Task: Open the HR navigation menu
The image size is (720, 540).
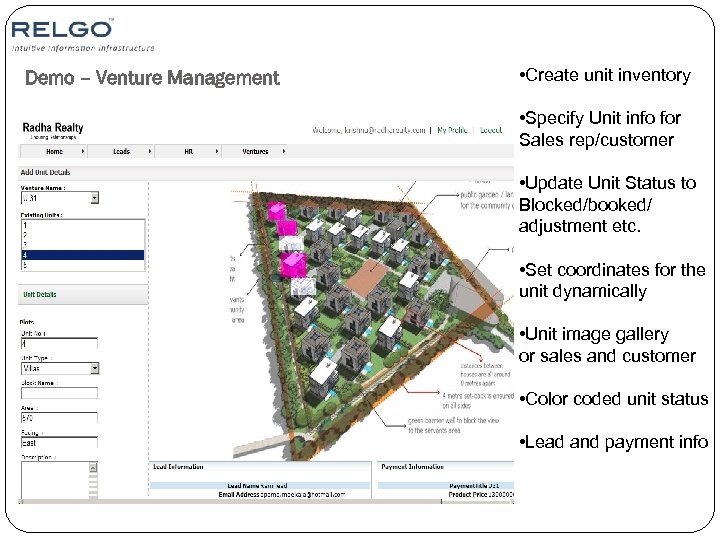Action: 188,152
